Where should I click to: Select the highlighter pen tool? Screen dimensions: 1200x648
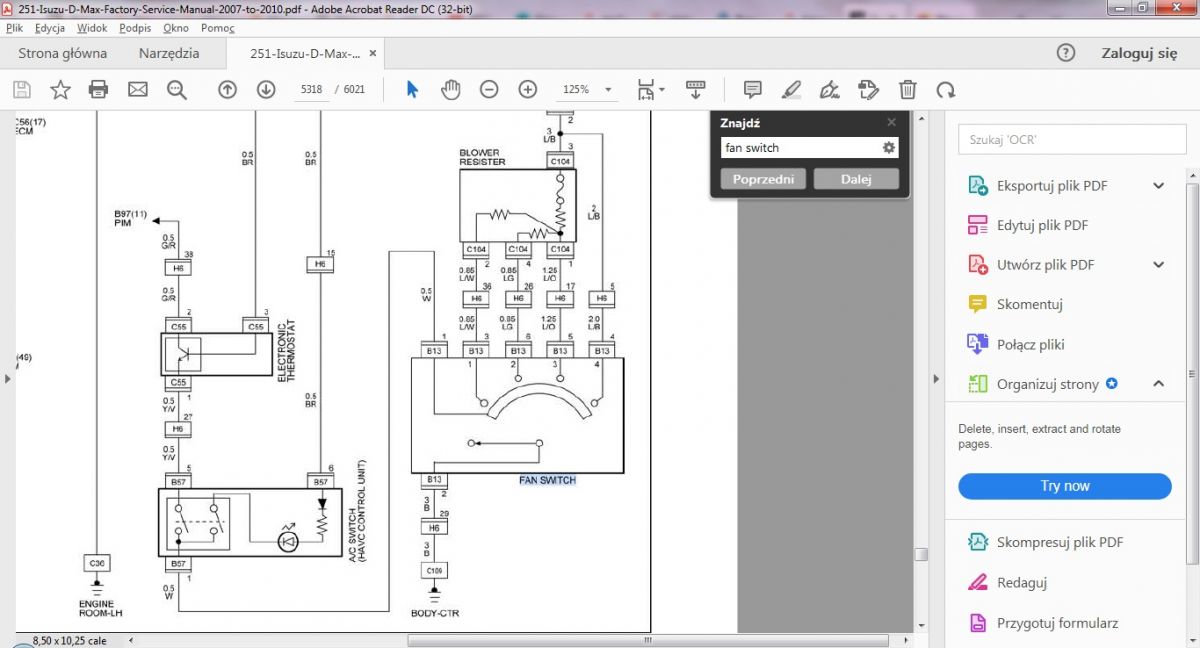coord(791,90)
